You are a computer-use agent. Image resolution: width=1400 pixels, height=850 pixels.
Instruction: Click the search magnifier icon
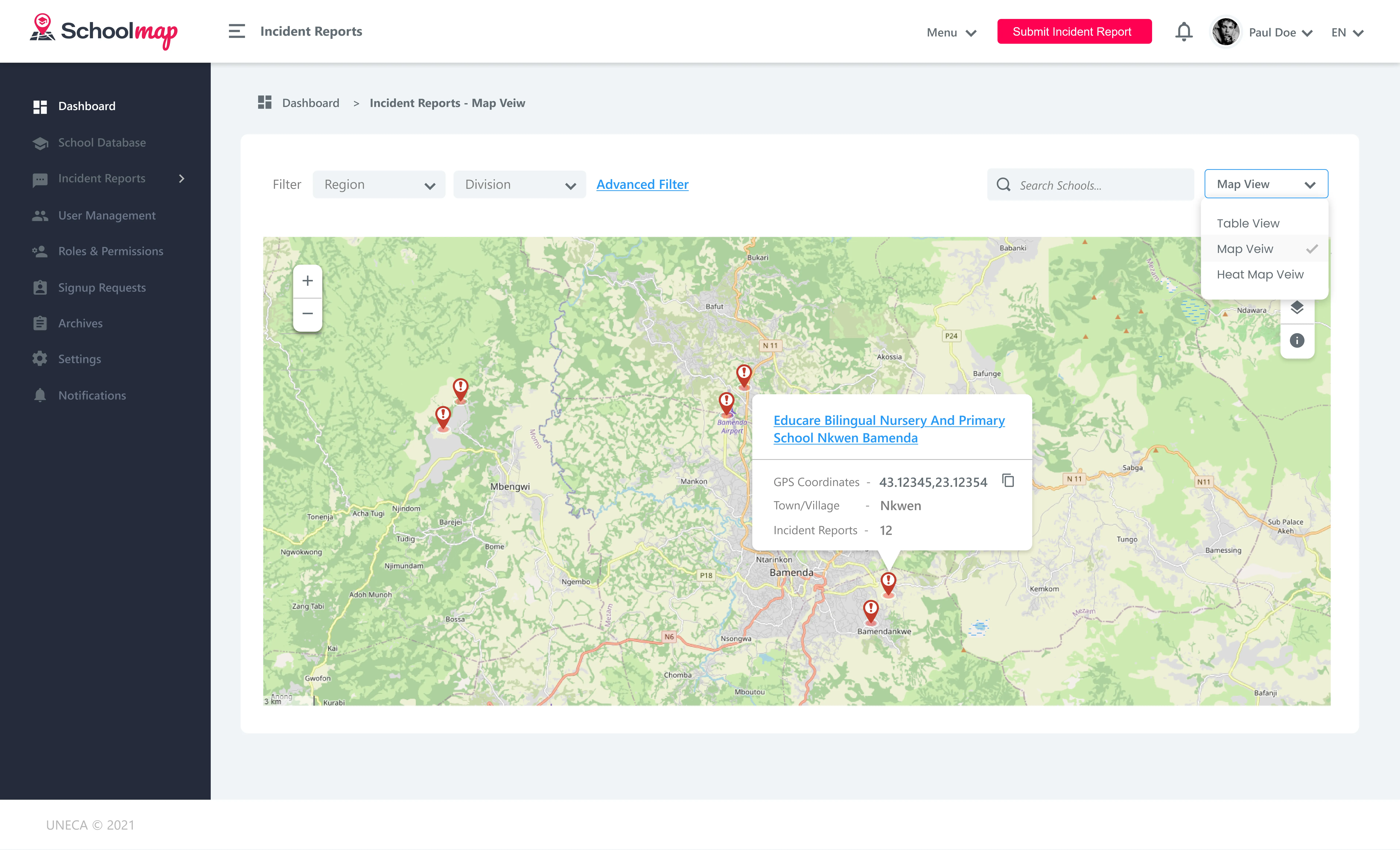point(1003,185)
